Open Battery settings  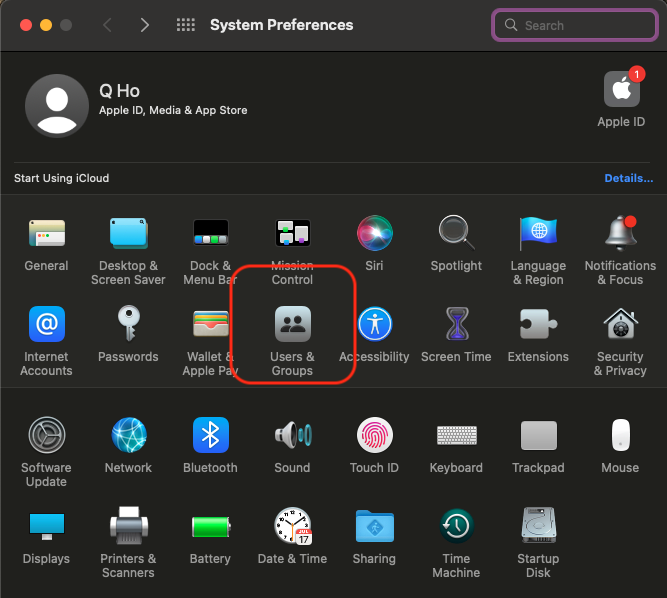pyautogui.click(x=211, y=527)
